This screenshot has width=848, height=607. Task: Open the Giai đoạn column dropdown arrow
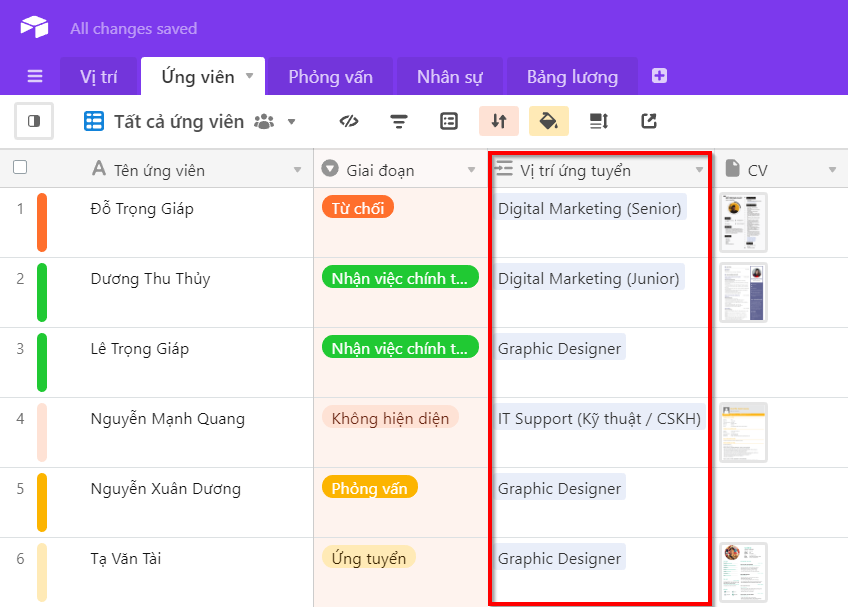(x=472, y=170)
